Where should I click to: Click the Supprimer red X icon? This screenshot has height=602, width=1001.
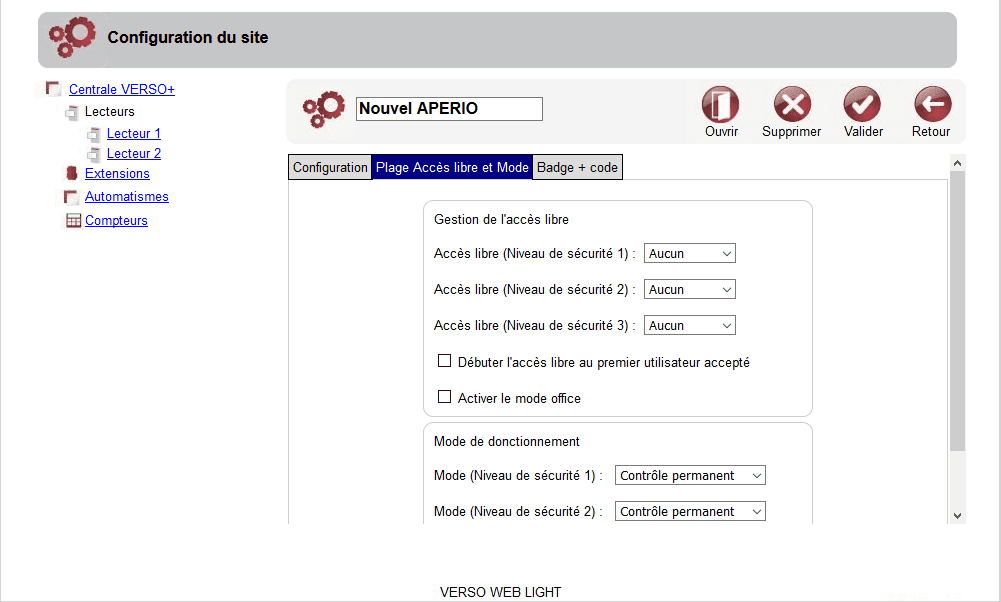click(792, 104)
